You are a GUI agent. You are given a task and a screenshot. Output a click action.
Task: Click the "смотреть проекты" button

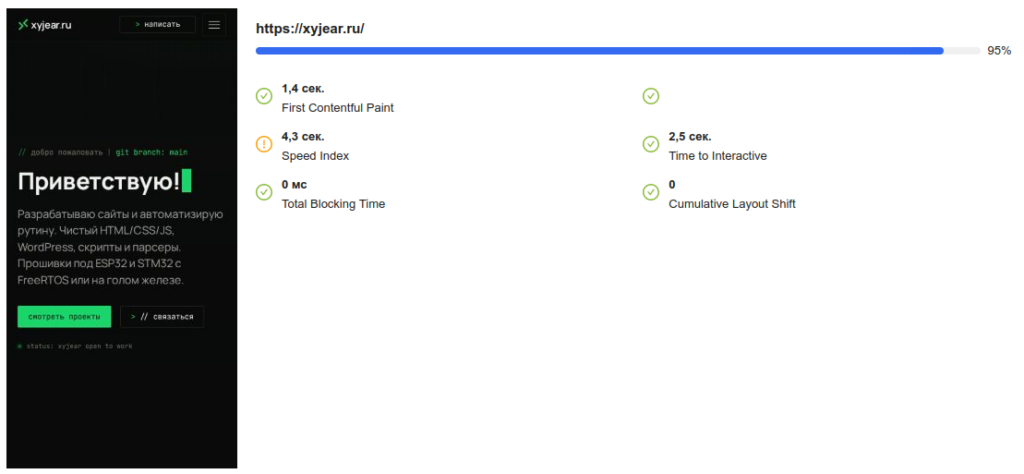pyautogui.click(x=64, y=317)
